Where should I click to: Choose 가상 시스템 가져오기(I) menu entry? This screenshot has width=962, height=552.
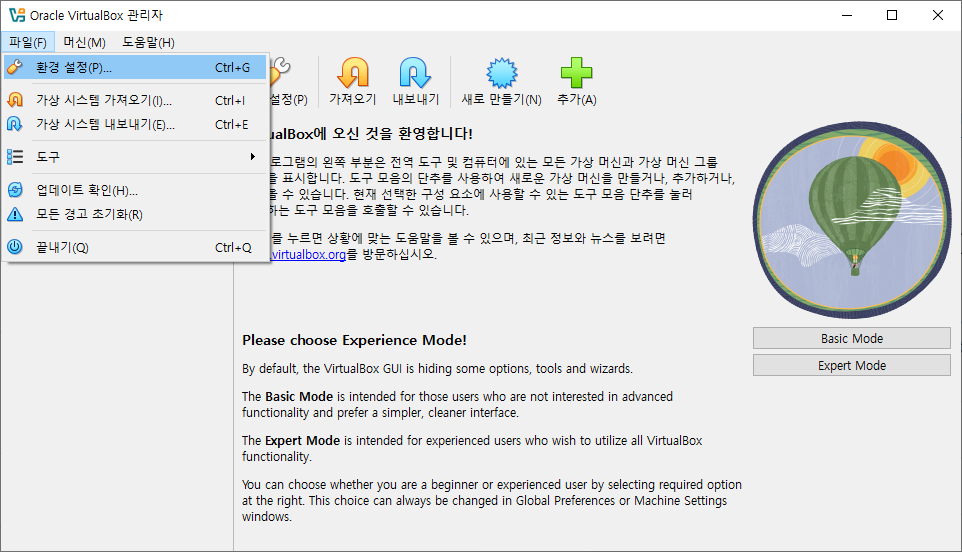coord(135,100)
